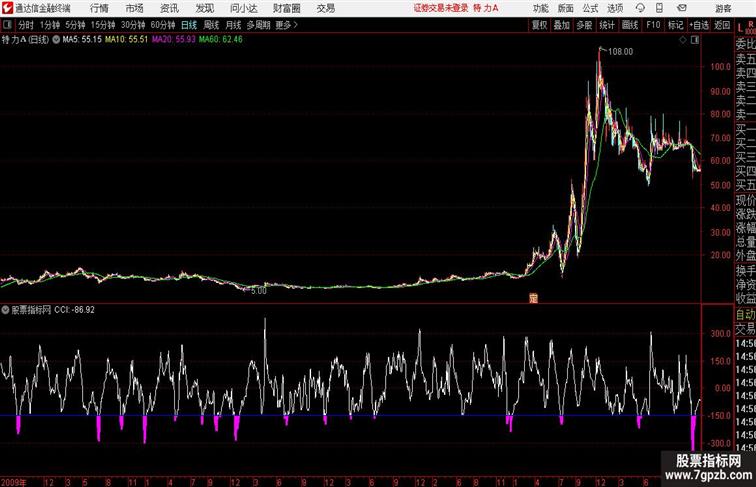Toggle the panel layout icon beside 分时
This screenshot has height=487, width=756.
click(7, 25)
